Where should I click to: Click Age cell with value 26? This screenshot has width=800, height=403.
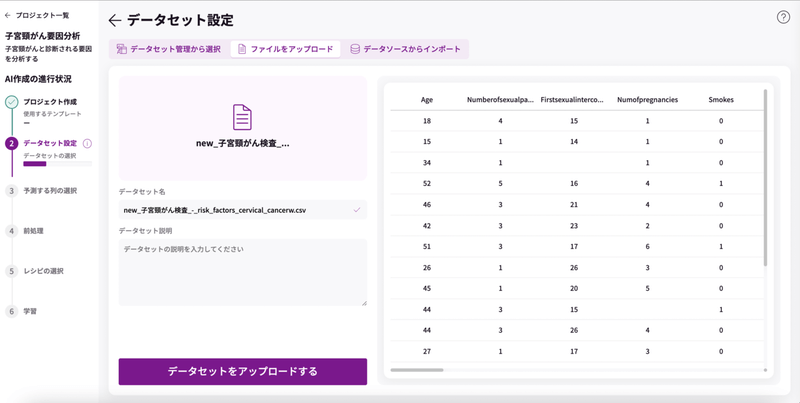427,267
